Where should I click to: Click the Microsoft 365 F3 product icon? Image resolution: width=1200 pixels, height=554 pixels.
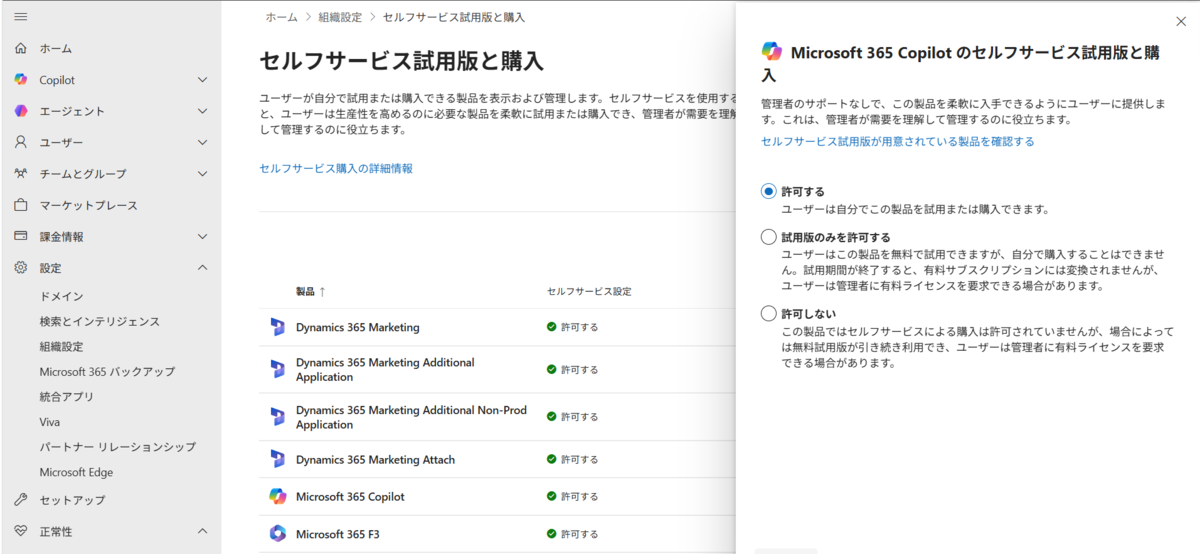277,534
